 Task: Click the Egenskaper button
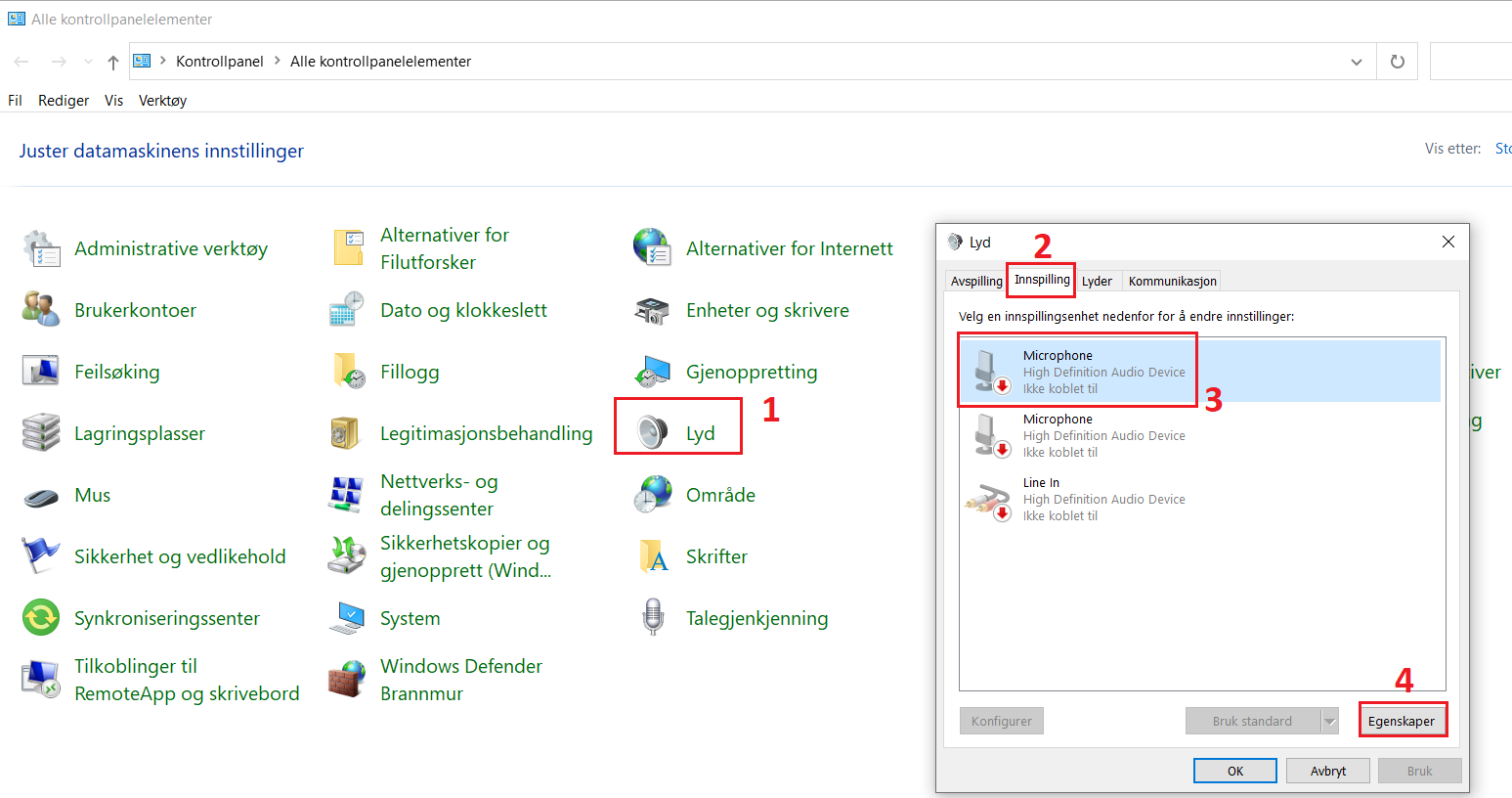coord(1402,721)
